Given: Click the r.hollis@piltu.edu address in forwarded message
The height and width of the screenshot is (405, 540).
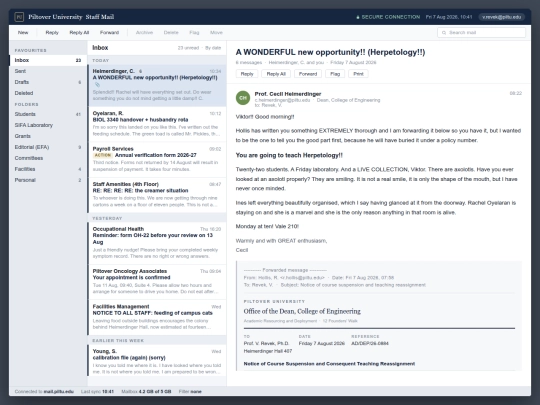Looking at the screenshot, I should tap(302, 278).
